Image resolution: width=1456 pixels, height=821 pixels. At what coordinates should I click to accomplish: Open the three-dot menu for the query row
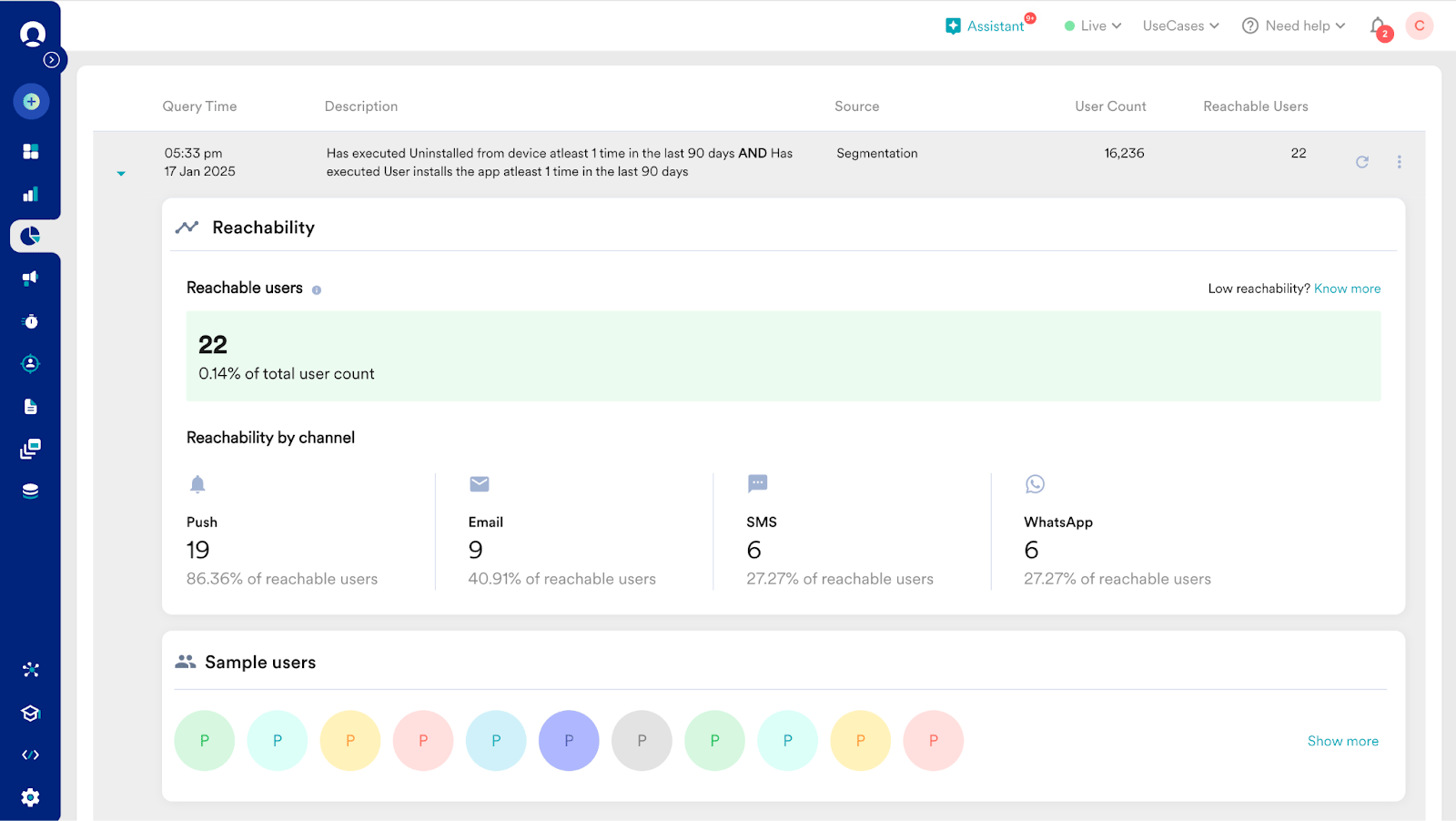pyautogui.click(x=1400, y=162)
